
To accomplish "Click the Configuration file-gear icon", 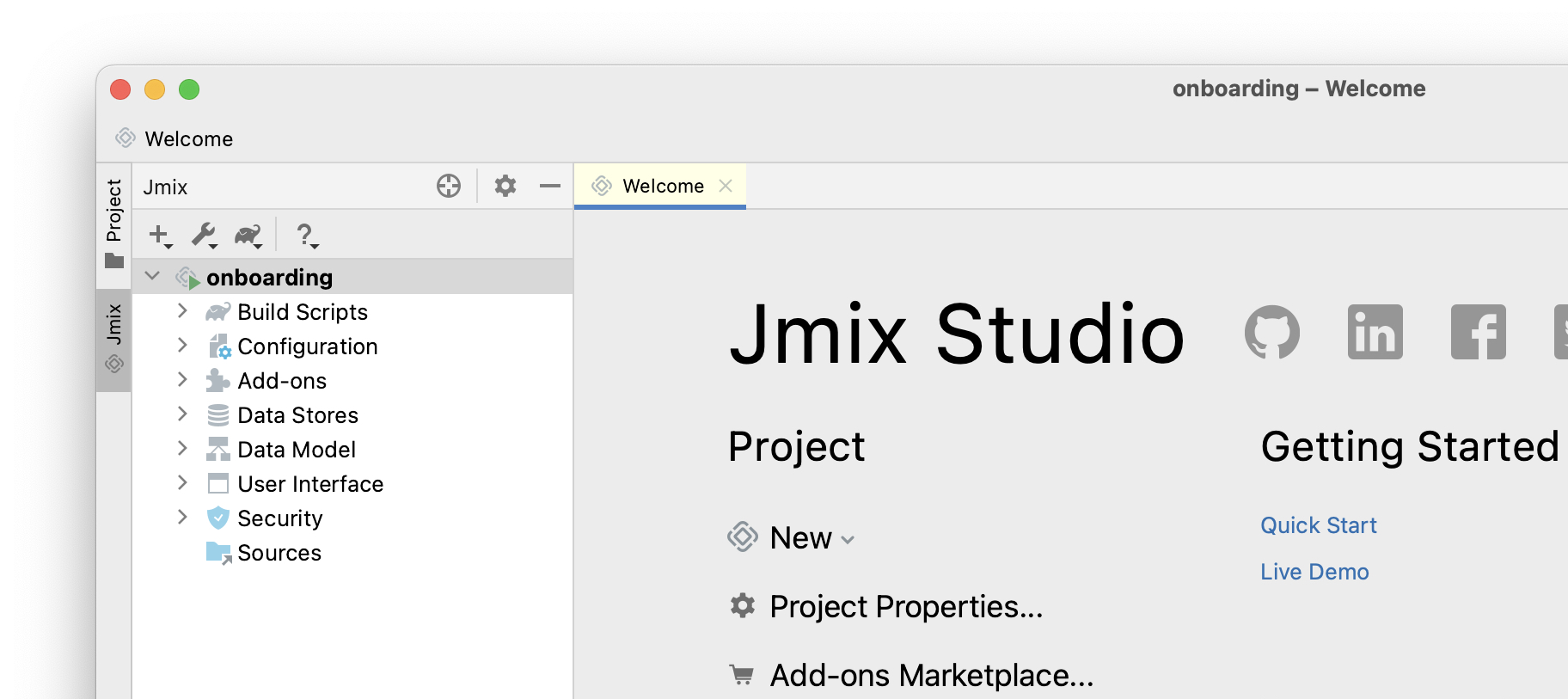I will tap(219, 346).
